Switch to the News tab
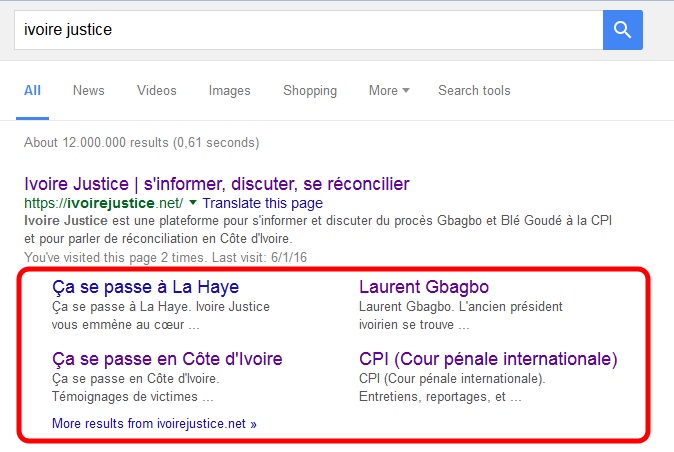The width and height of the screenshot is (674, 452). point(89,91)
